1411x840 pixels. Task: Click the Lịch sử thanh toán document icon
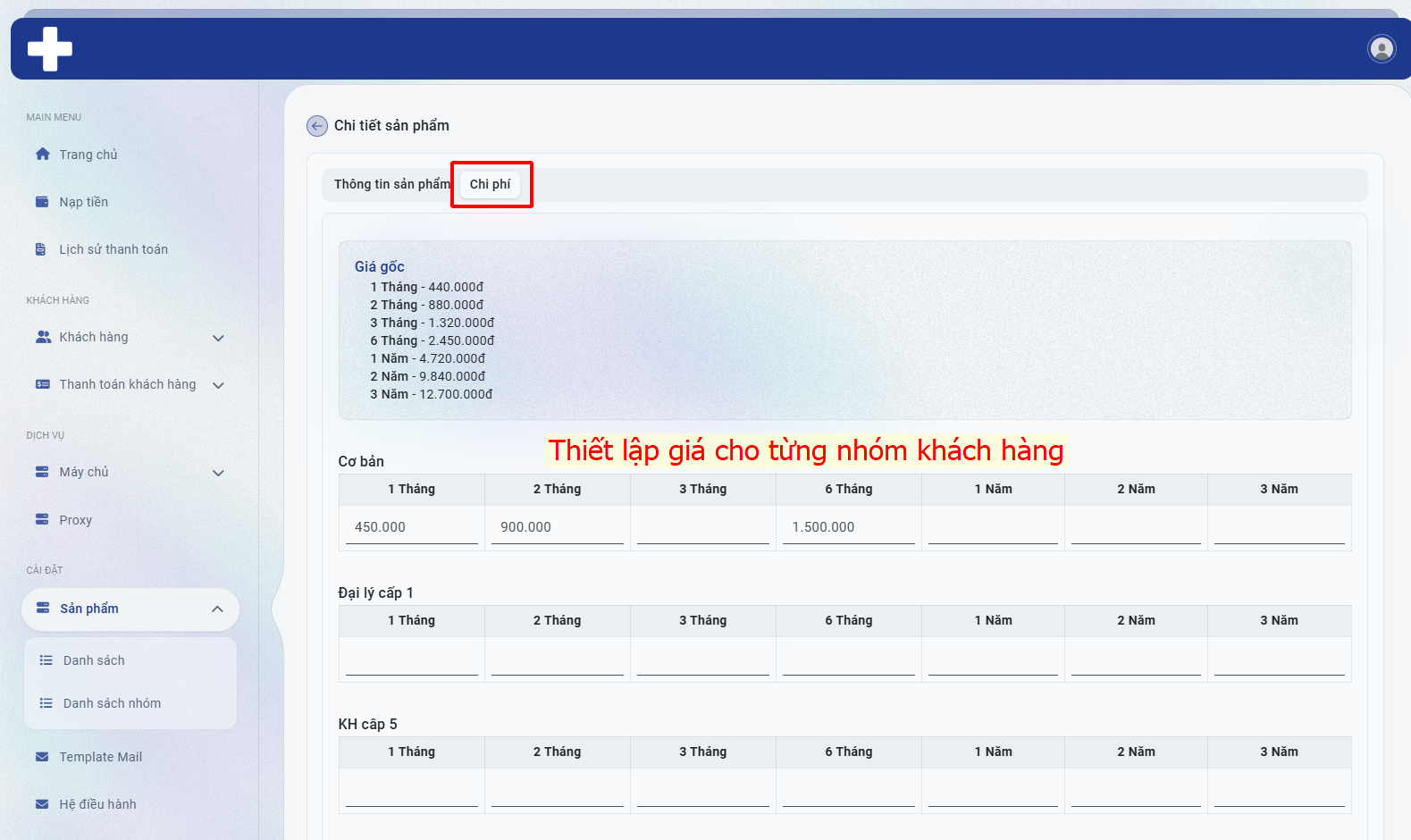point(41,249)
